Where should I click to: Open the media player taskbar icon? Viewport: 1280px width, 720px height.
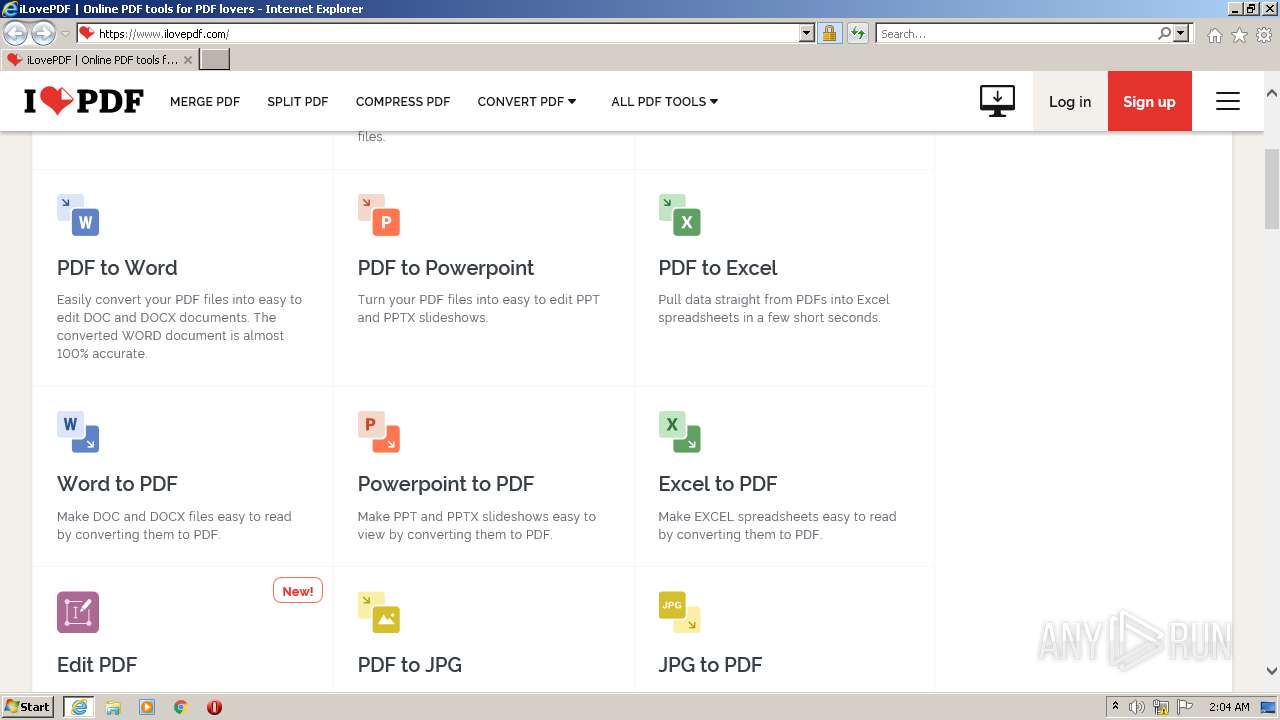coord(147,707)
